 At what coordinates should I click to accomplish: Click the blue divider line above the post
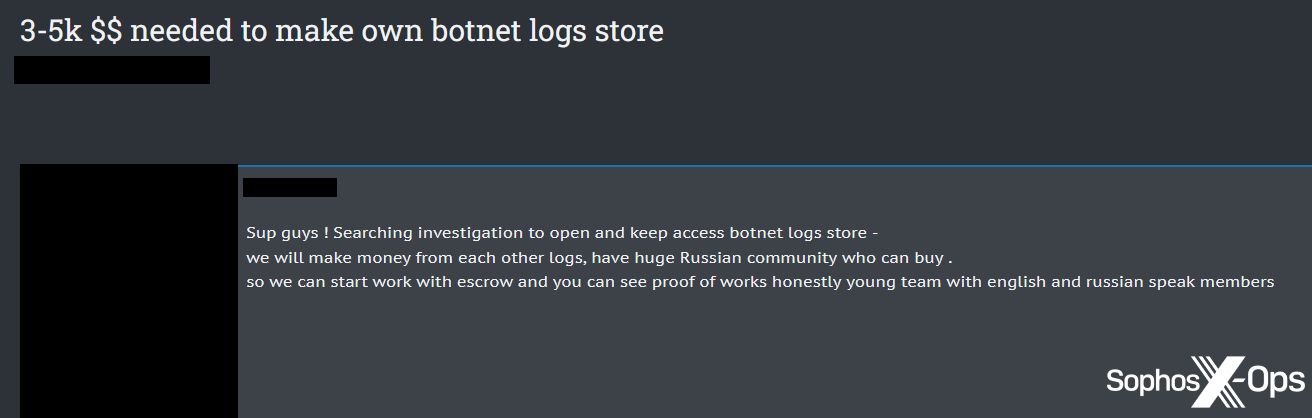[x=774, y=165]
